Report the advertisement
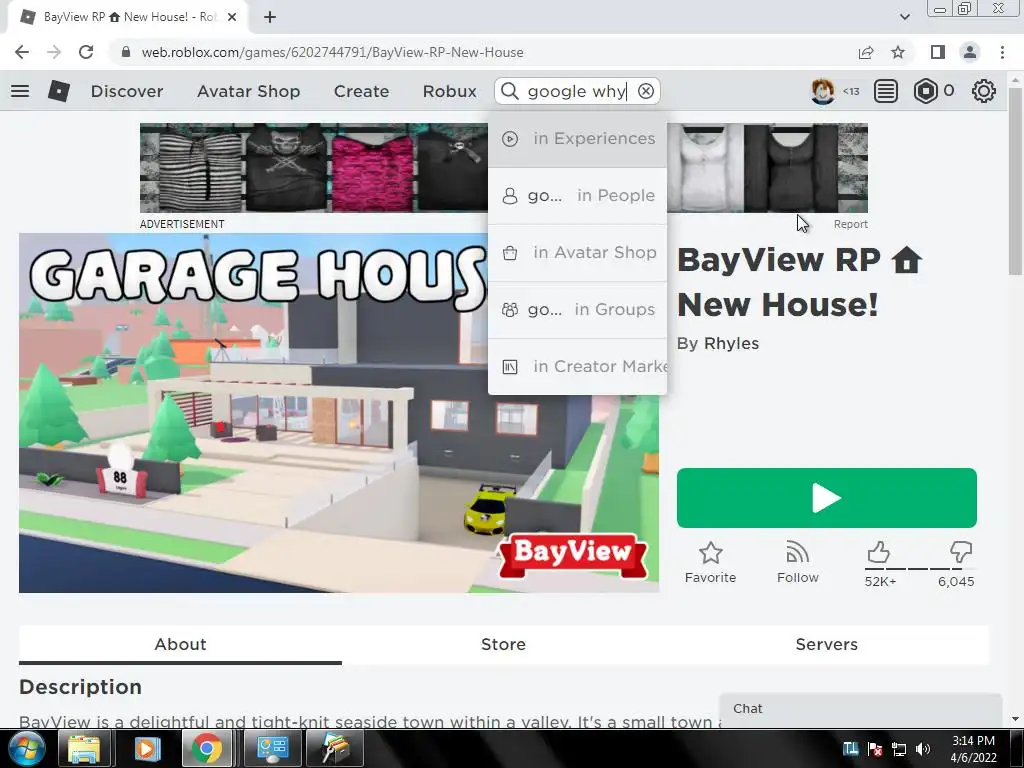 click(850, 224)
